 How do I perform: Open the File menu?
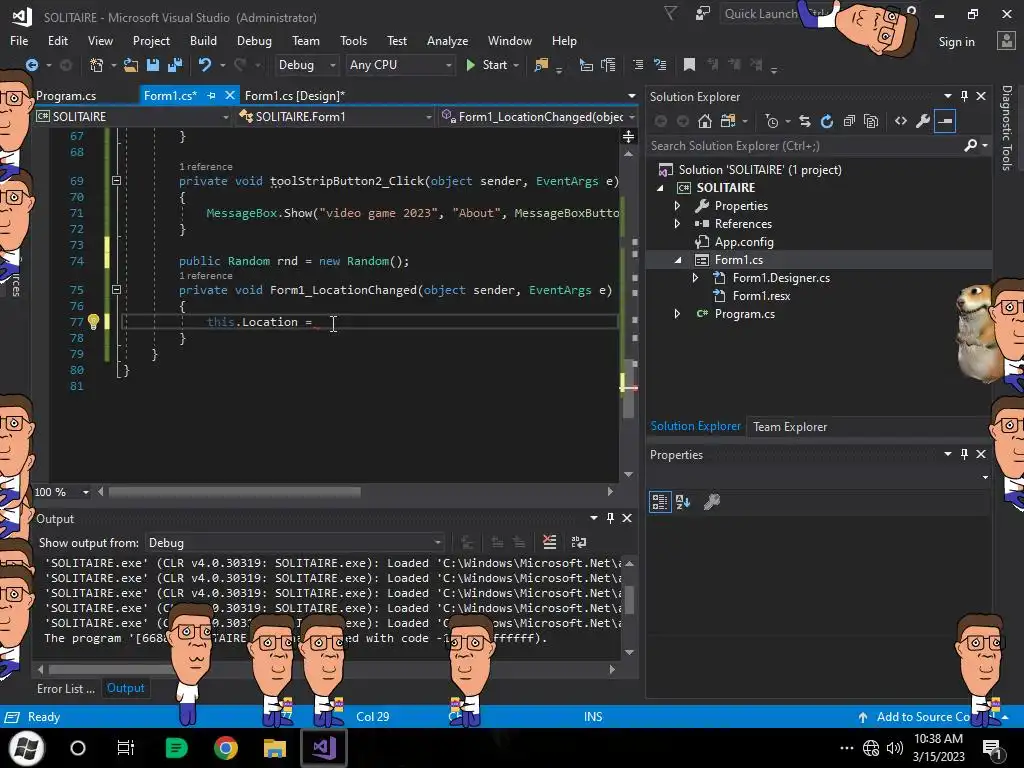(x=19, y=40)
